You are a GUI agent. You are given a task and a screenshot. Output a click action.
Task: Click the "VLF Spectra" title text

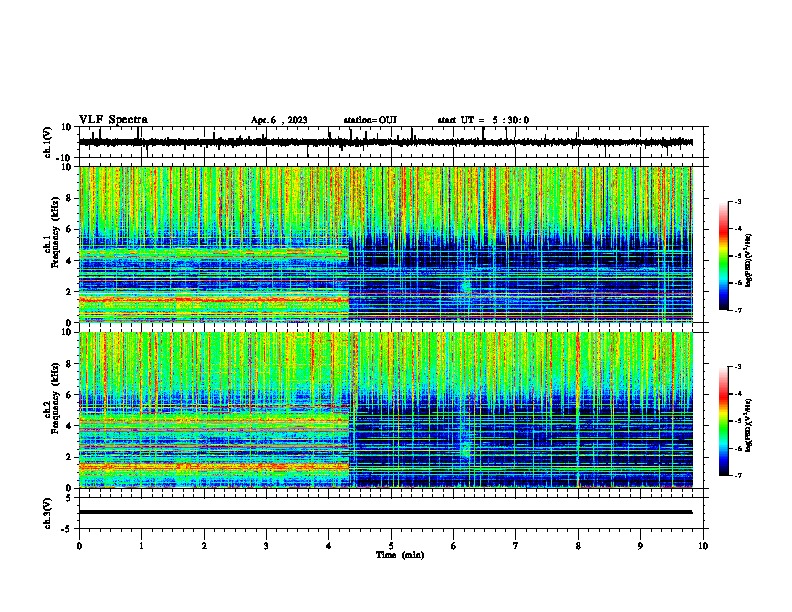coord(113,120)
